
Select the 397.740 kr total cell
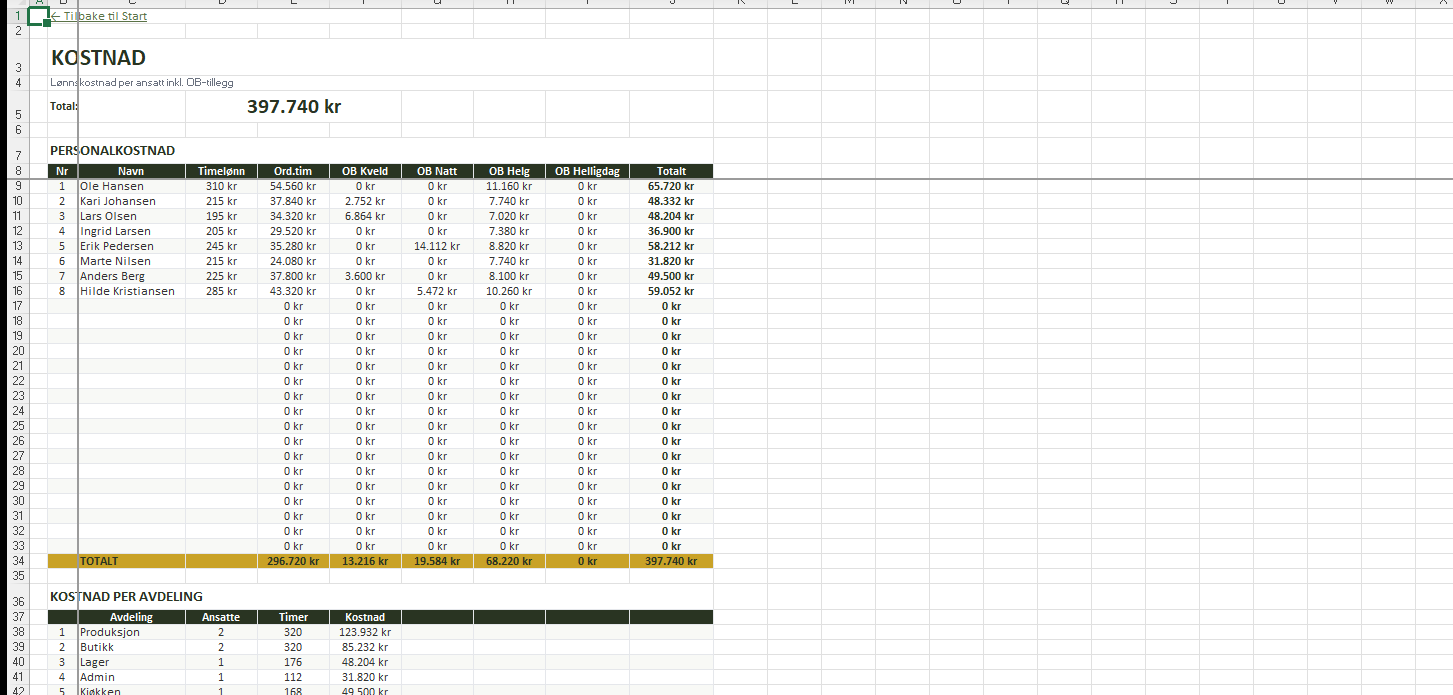point(293,106)
